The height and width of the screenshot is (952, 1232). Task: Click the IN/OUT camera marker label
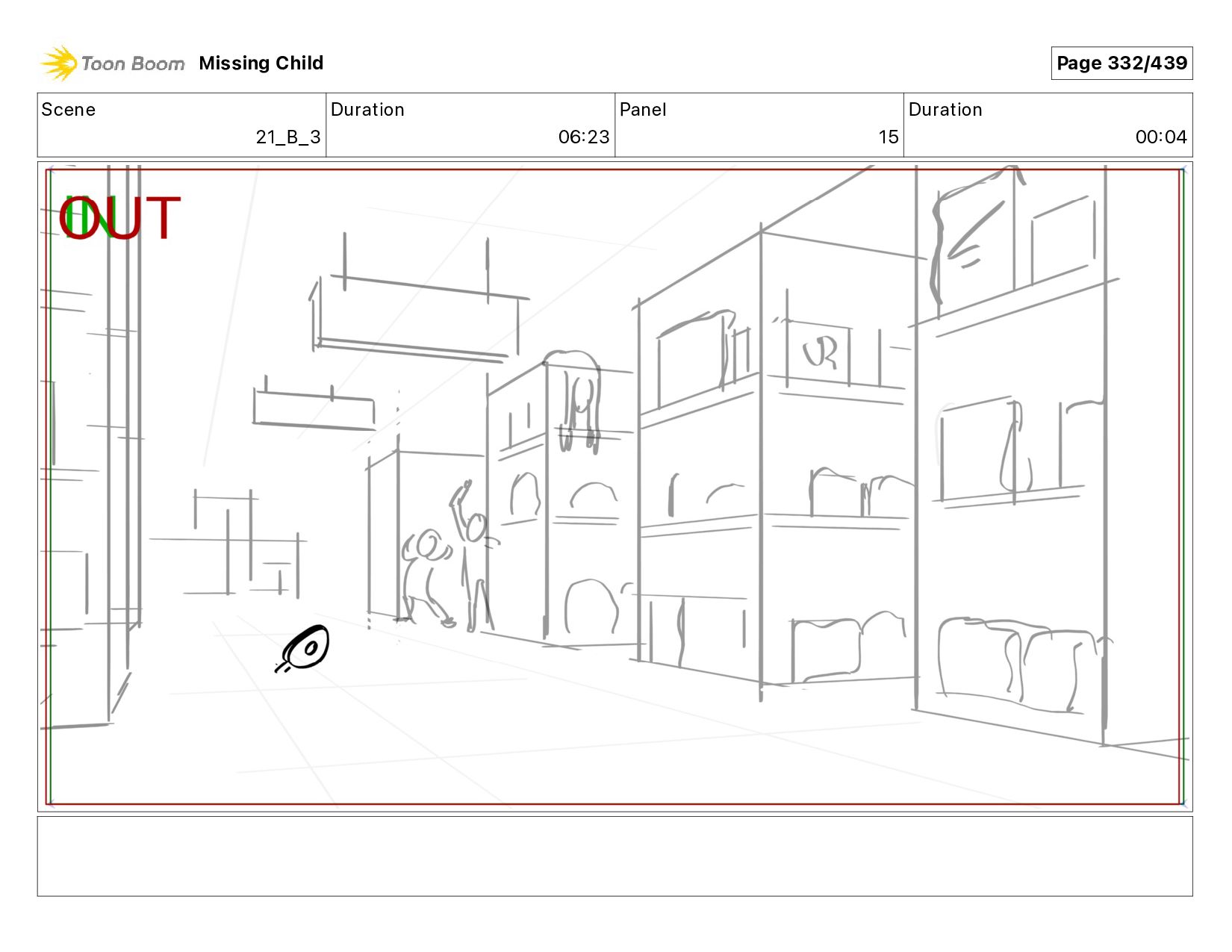tap(120, 218)
